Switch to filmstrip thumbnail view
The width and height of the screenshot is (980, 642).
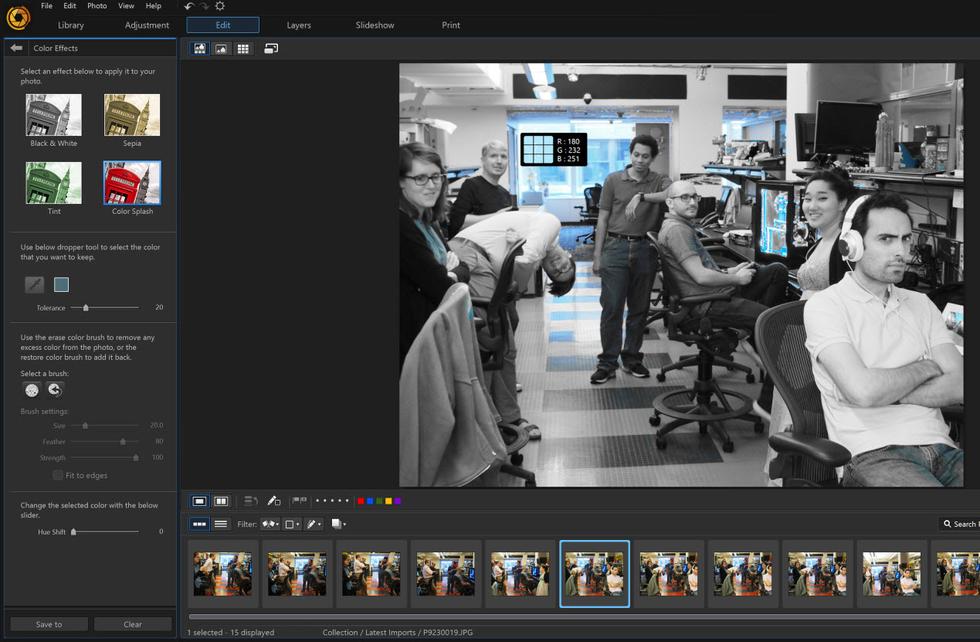click(x=199, y=524)
